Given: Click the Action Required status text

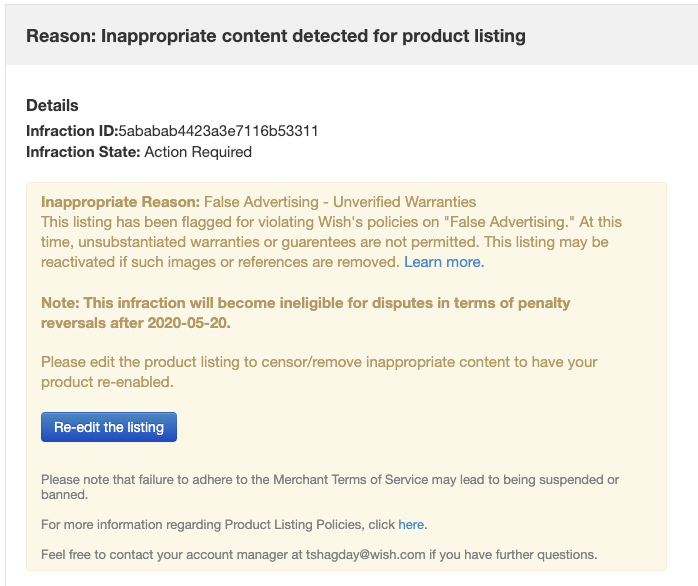Looking at the screenshot, I should 198,152.
